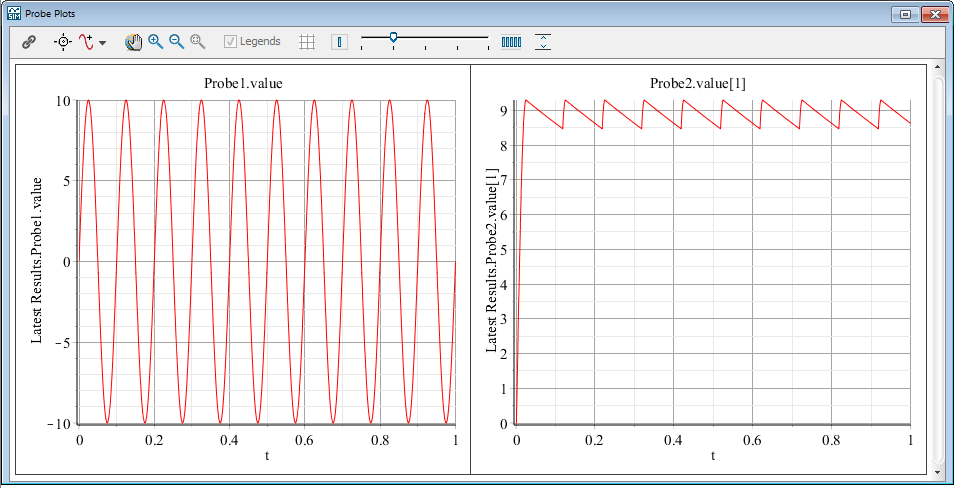
Task: Click the zoom out magnifier
Action: tap(176, 42)
